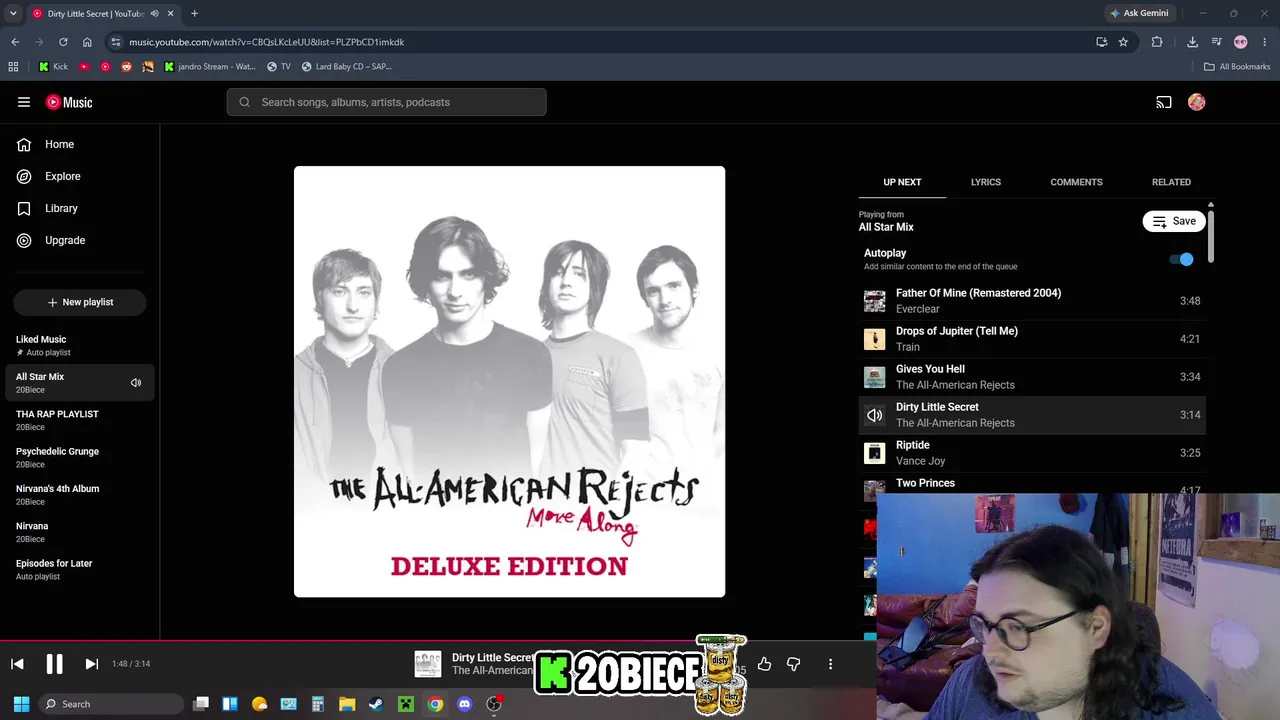The image size is (1280, 720).
Task: Click the player bar album thumbnail
Action: pyautogui.click(x=428, y=664)
